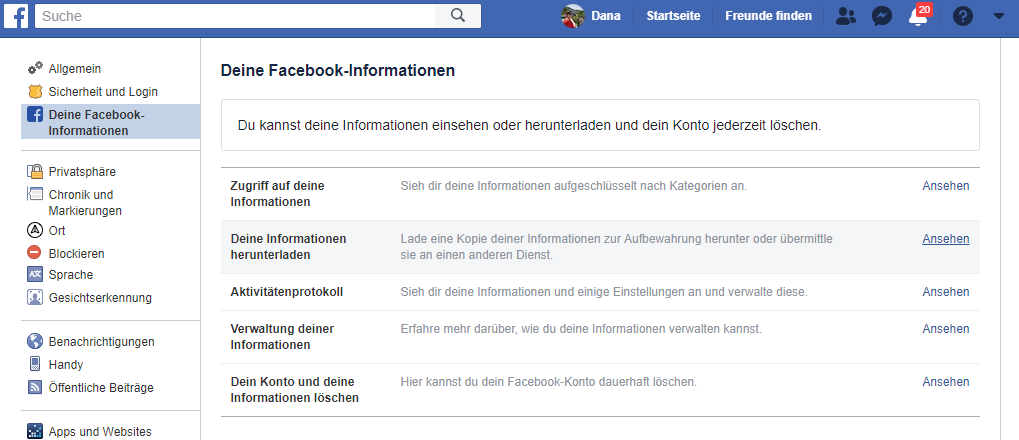The image size is (1019, 440).
Task: Click the Ort location icon
Action: coord(34,231)
